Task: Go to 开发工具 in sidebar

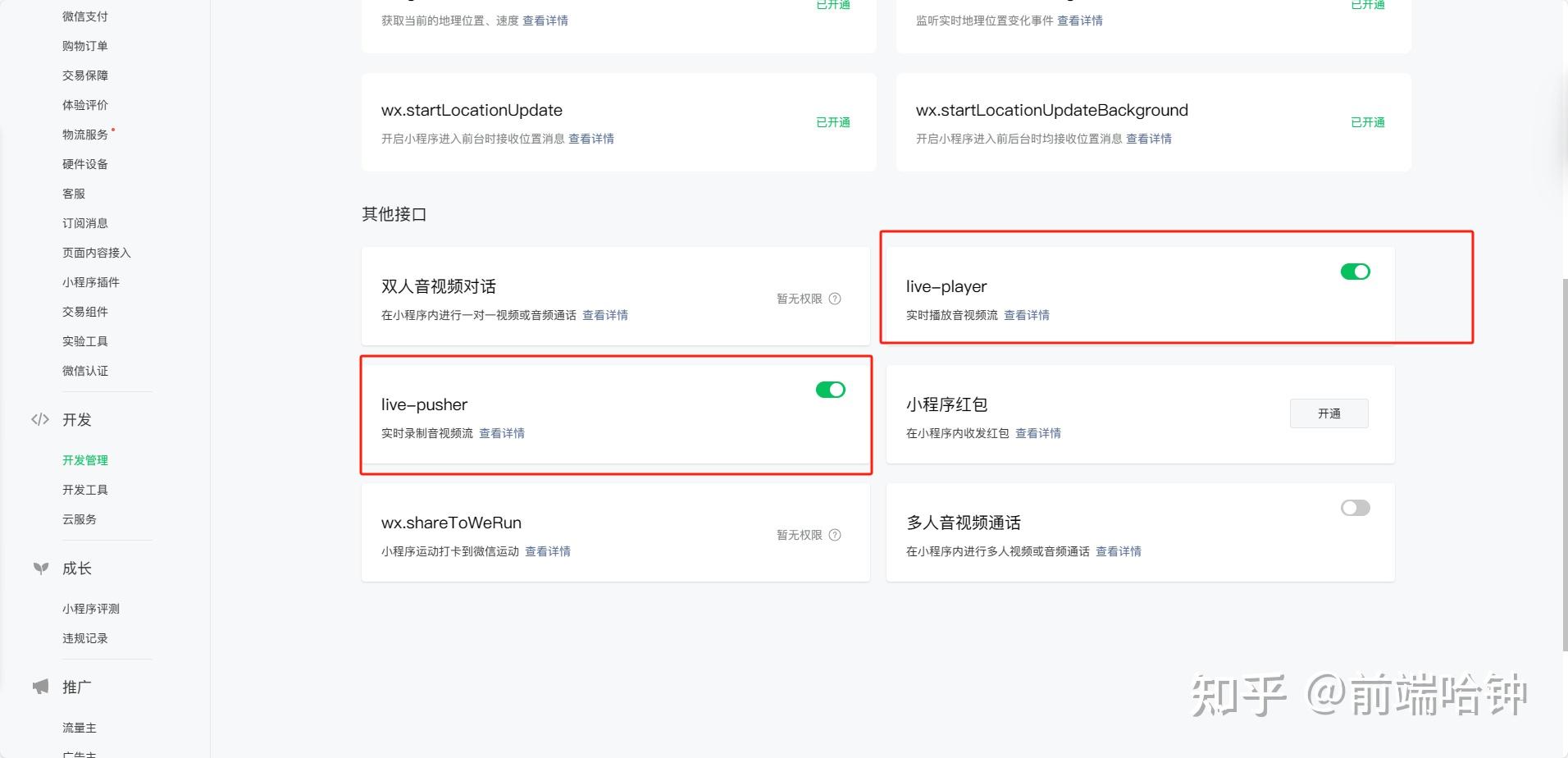Action: click(x=84, y=489)
